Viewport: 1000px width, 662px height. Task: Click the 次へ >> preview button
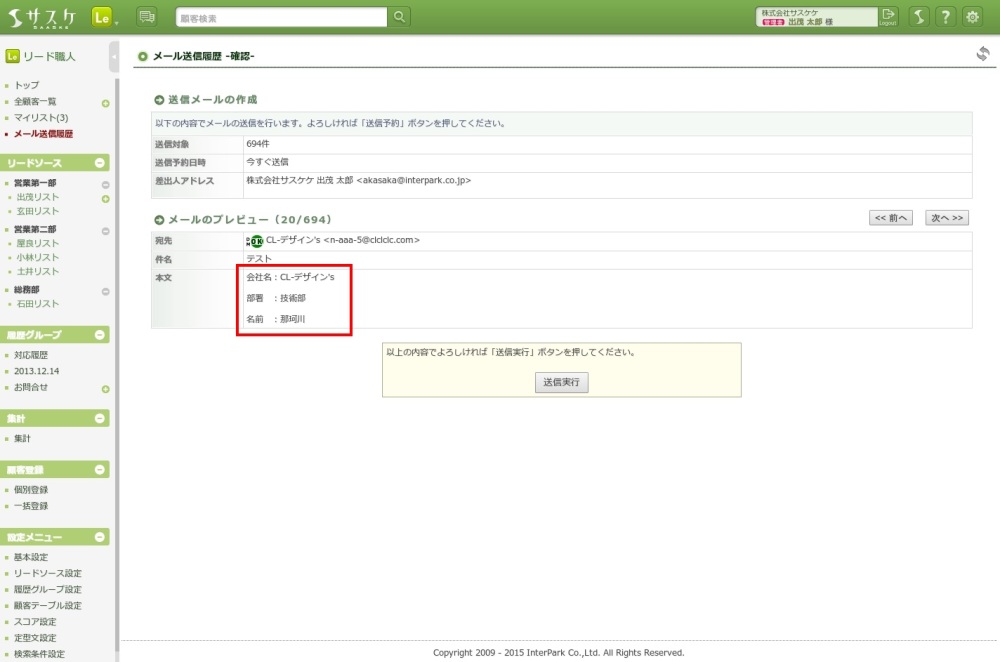(947, 218)
